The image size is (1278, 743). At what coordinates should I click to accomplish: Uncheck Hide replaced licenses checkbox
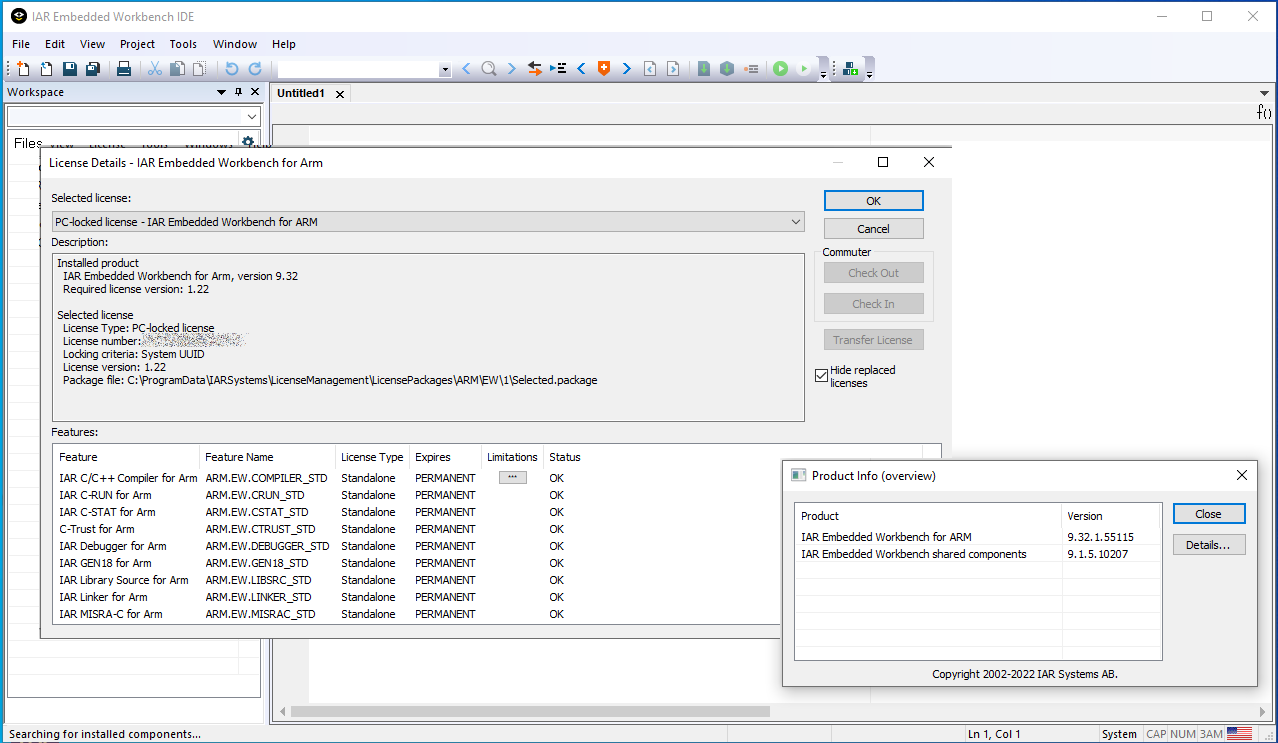tap(822, 376)
